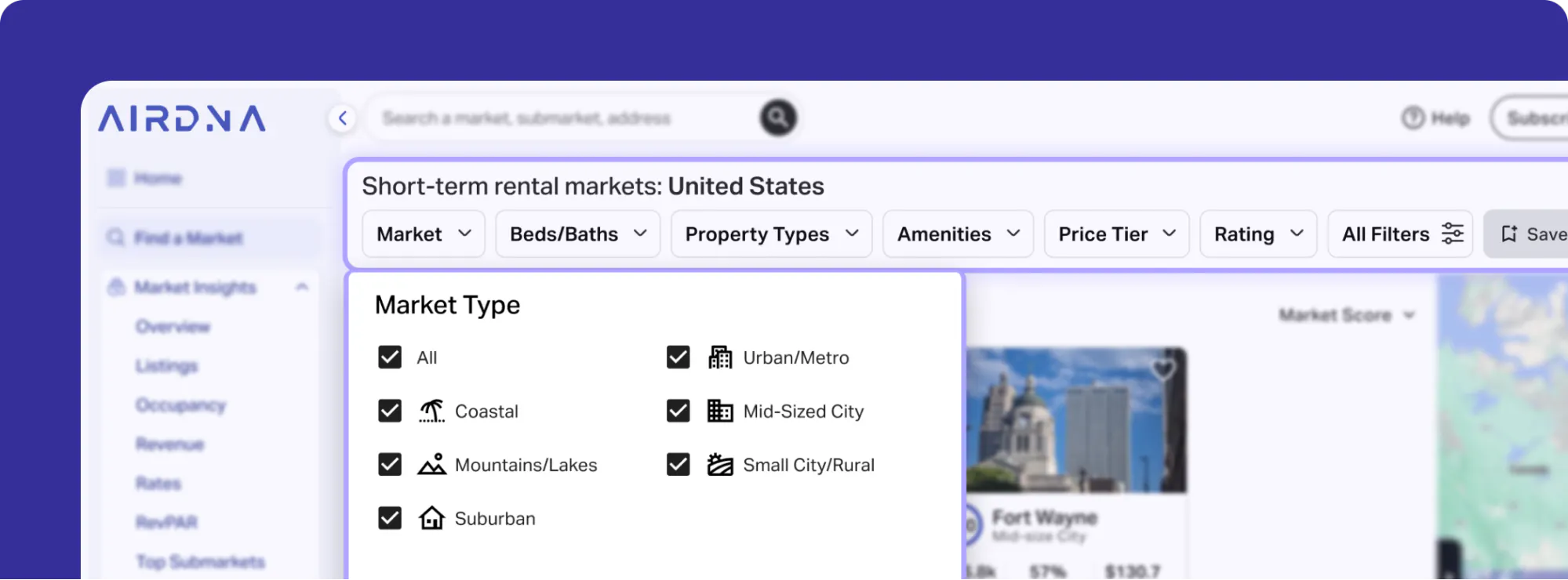The height and width of the screenshot is (580, 1568).
Task: Collapse the Market Insights section chevron
Action: pyautogui.click(x=302, y=287)
